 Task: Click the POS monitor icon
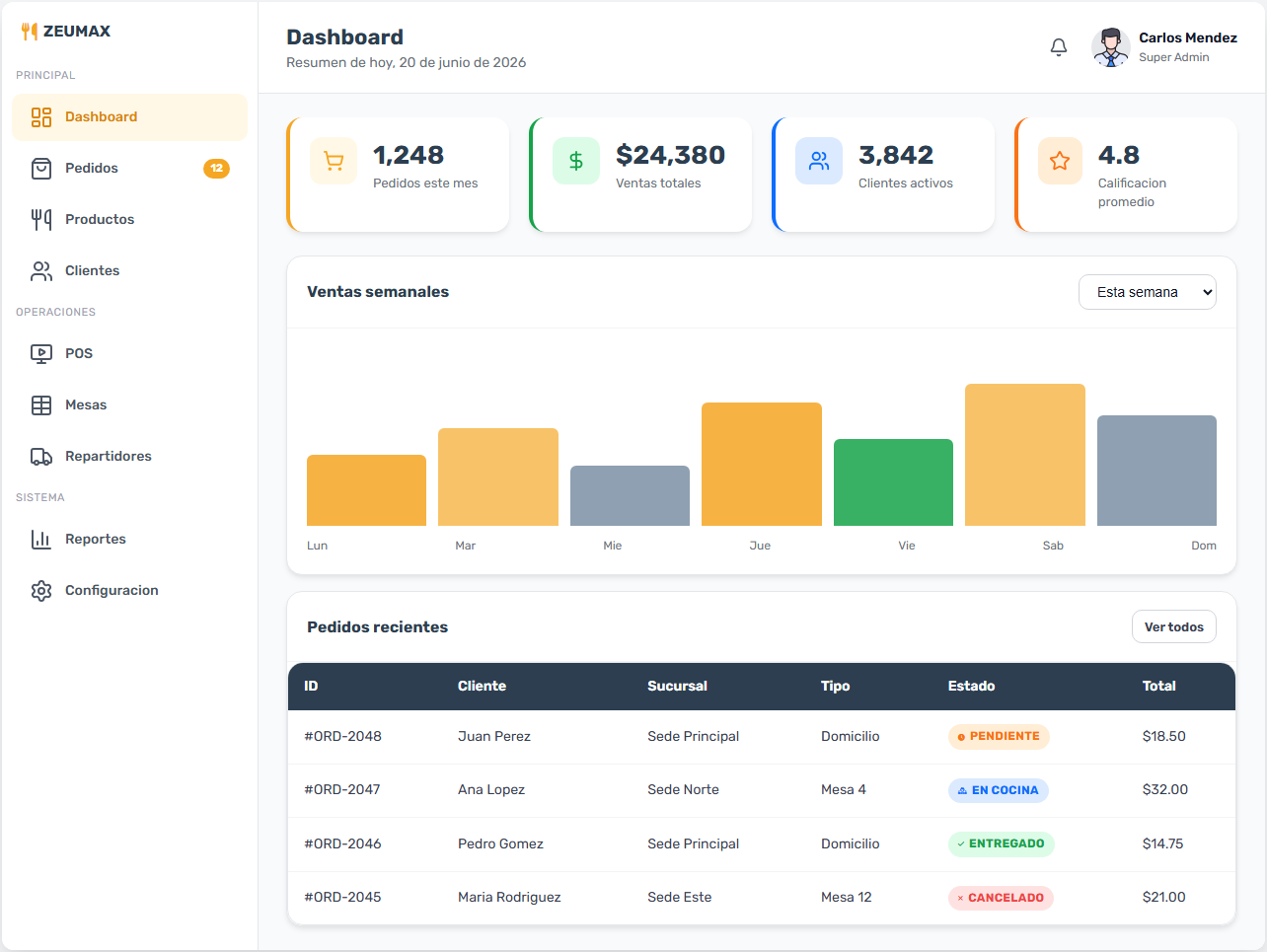click(41, 354)
